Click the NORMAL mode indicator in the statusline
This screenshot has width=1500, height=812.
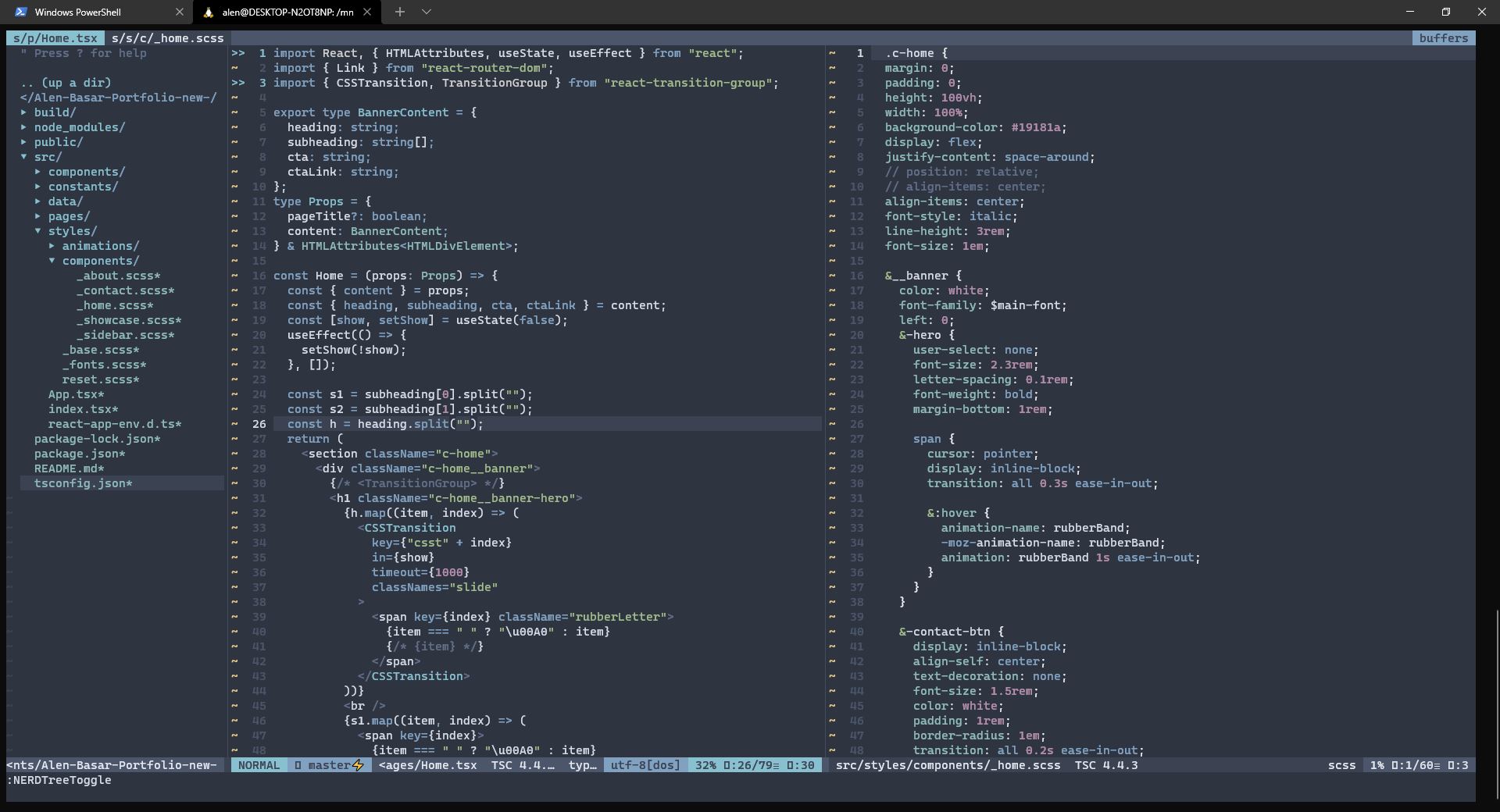[x=258, y=765]
